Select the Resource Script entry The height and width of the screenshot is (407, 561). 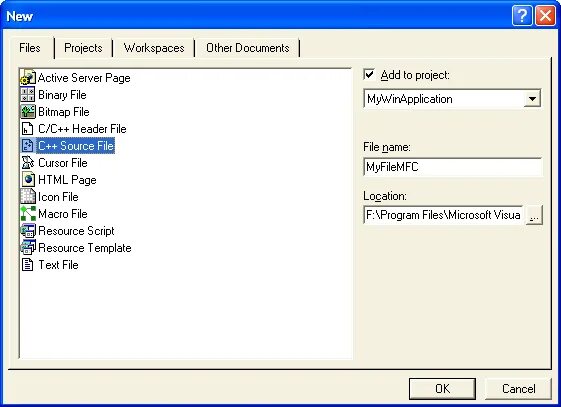76,231
